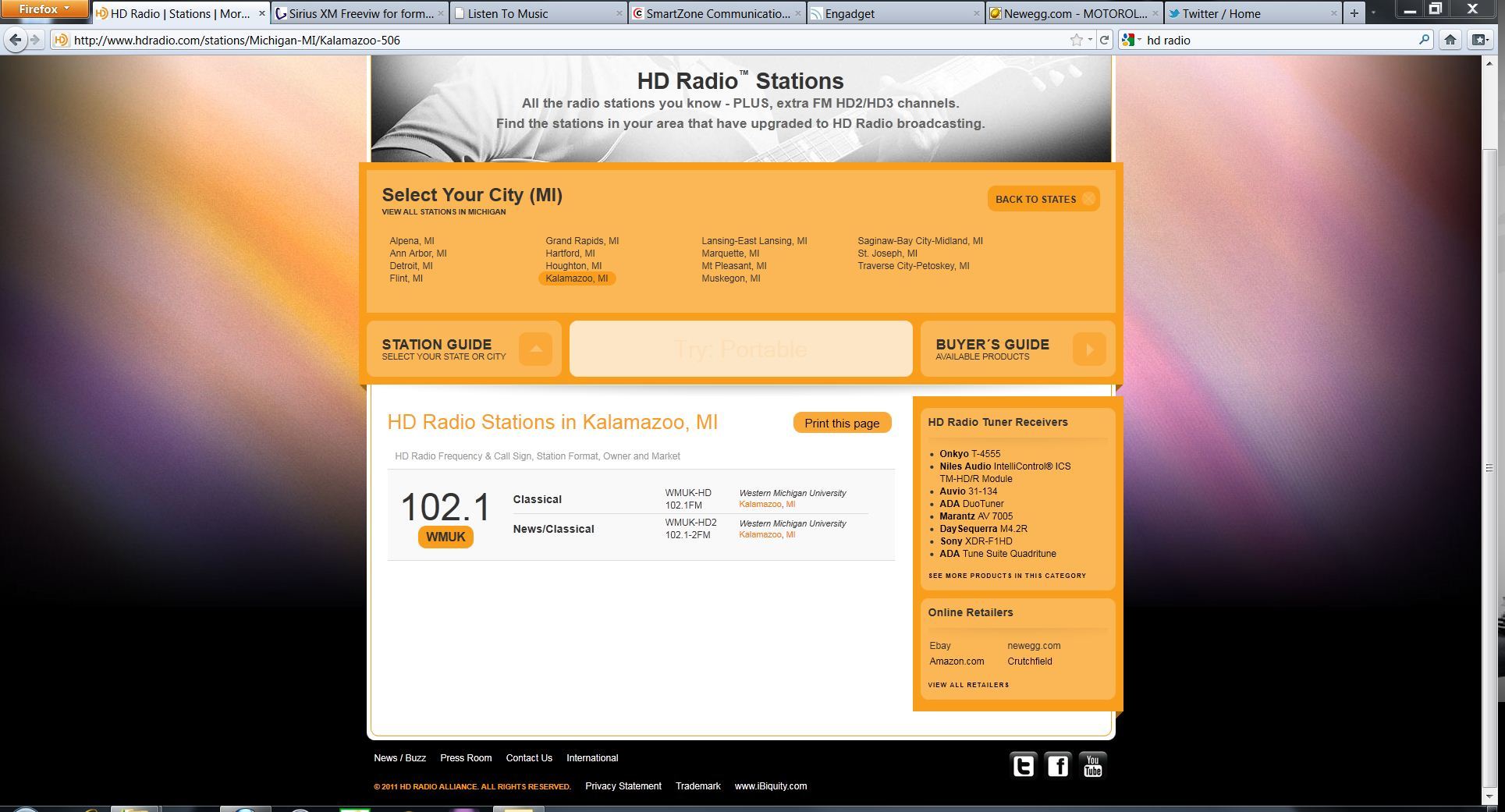Open the Firefox menu dropdown
The height and width of the screenshot is (812, 1505).
(x=44, y=9)
